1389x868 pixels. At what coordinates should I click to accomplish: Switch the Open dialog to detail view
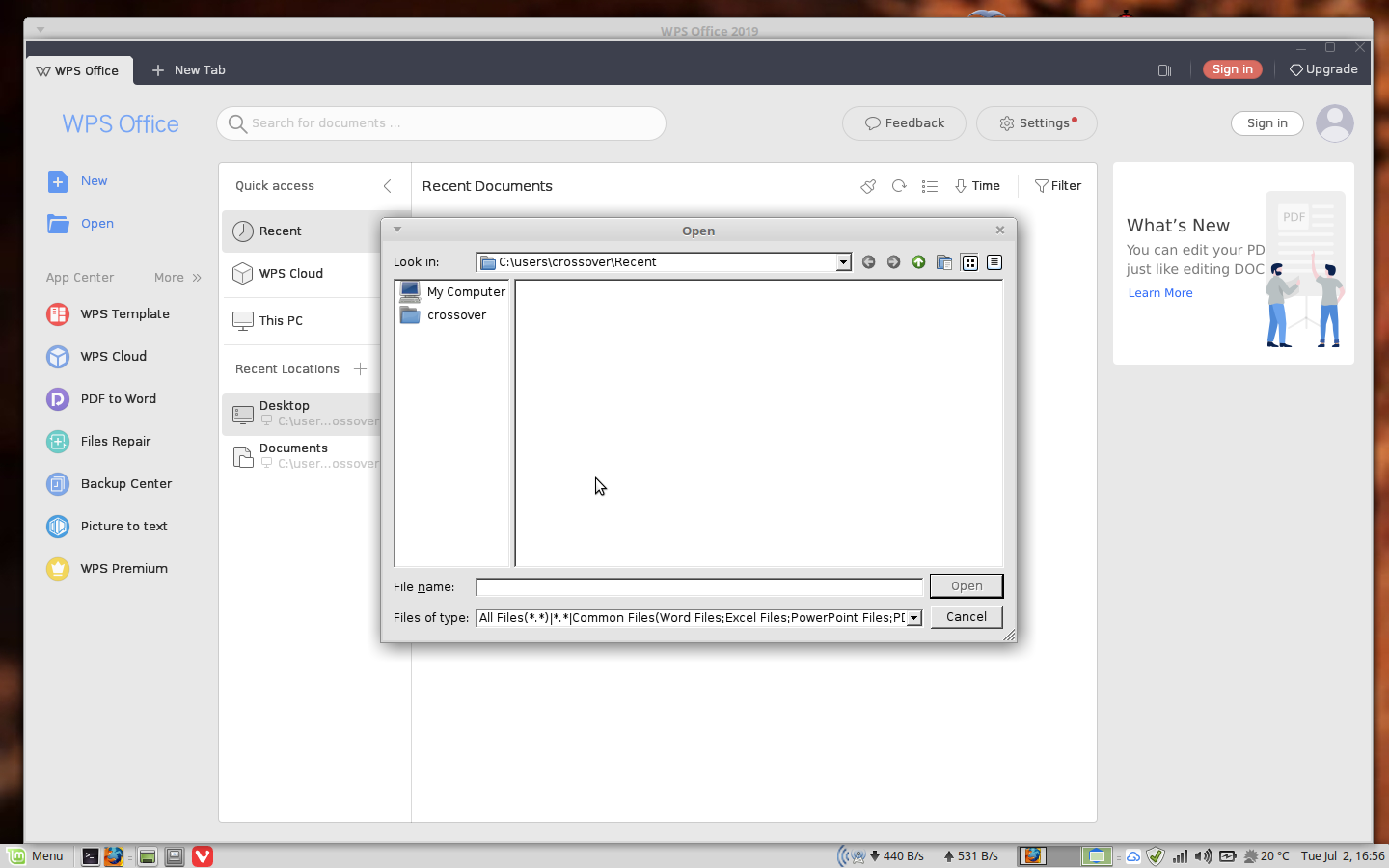coord(994,261)
